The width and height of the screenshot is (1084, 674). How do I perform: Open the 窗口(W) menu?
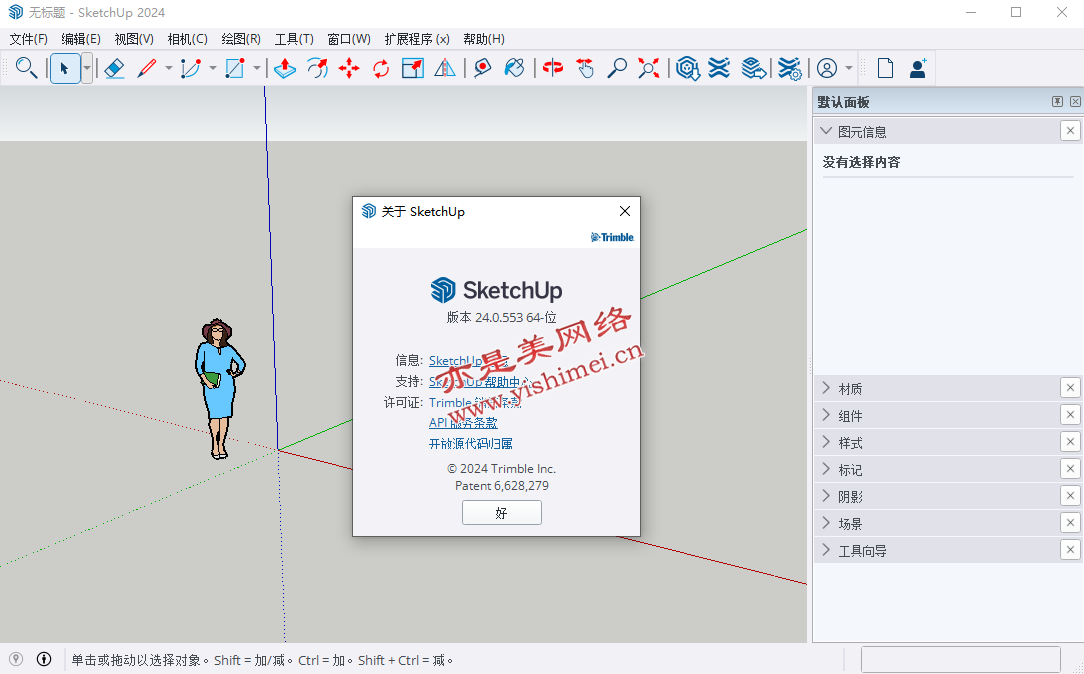pos(348,39)
